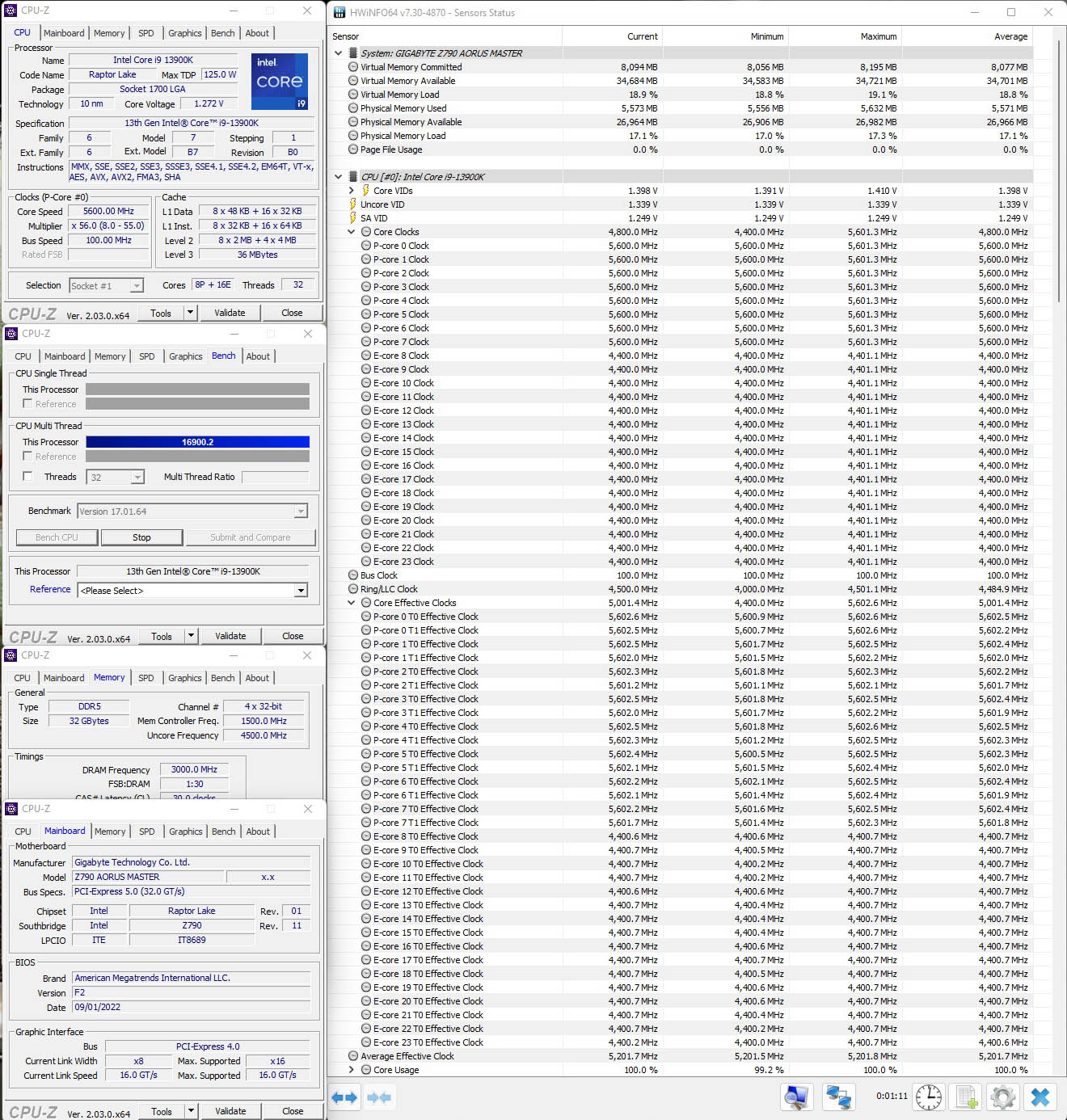Click the Intel Core i9 logo in CPU-Z
The width and height of the screenshot is (1067, 1120).
click(x=280, y=81)
